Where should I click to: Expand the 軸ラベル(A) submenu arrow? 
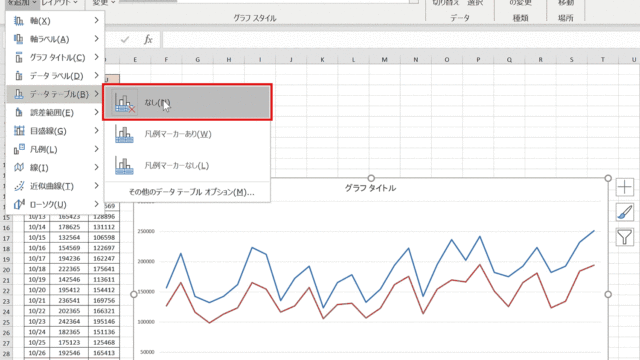point(96,39)
